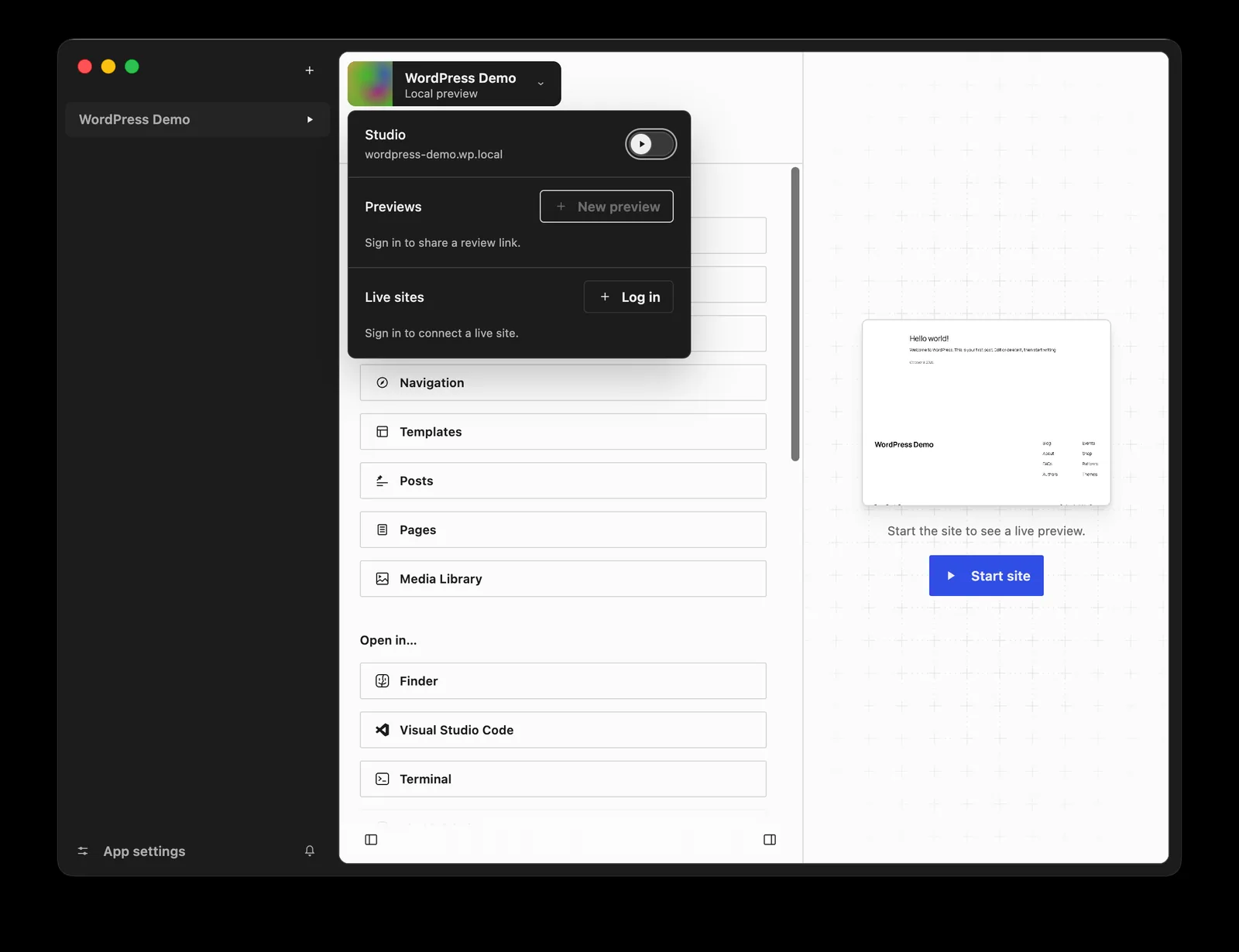Image resolution: width=1239 pixels, height=952 pixels.
Task: Open the Navigation compass icon
Action: (x=383, y=382)
